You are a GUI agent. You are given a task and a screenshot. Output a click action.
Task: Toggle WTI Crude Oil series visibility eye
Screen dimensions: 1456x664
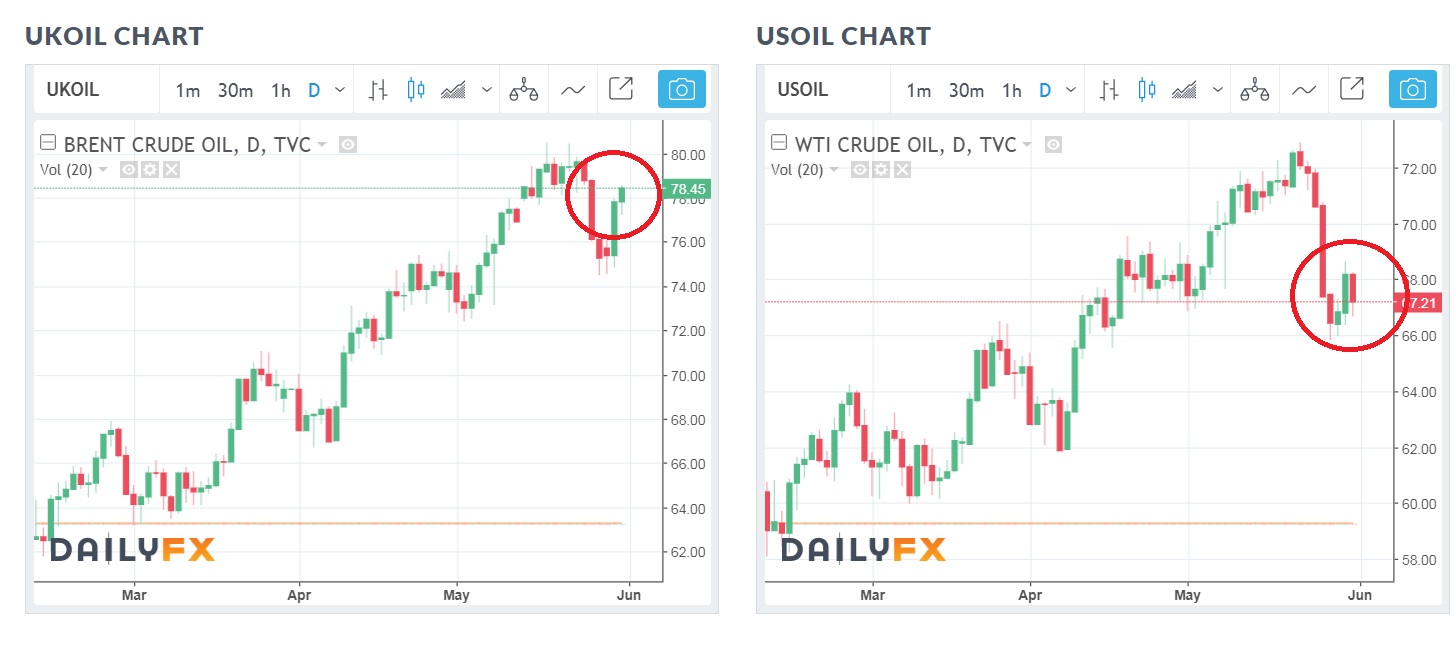1053,145
